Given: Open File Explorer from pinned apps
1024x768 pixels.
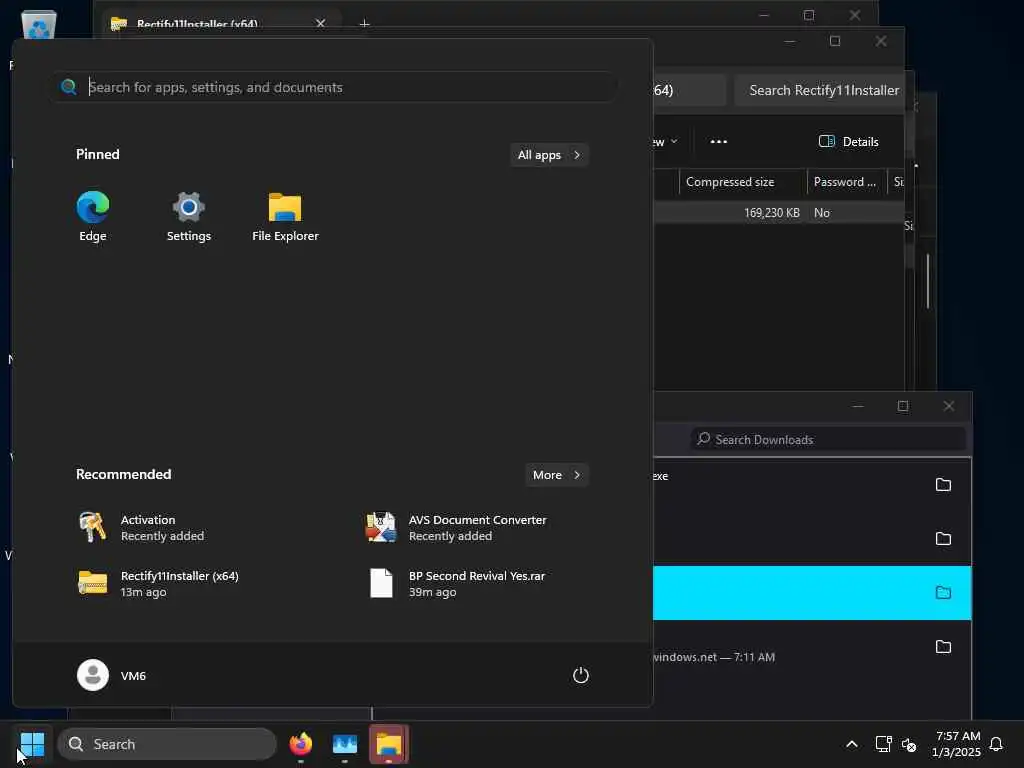Looking at the screenshot, I should tap(285, 217).
